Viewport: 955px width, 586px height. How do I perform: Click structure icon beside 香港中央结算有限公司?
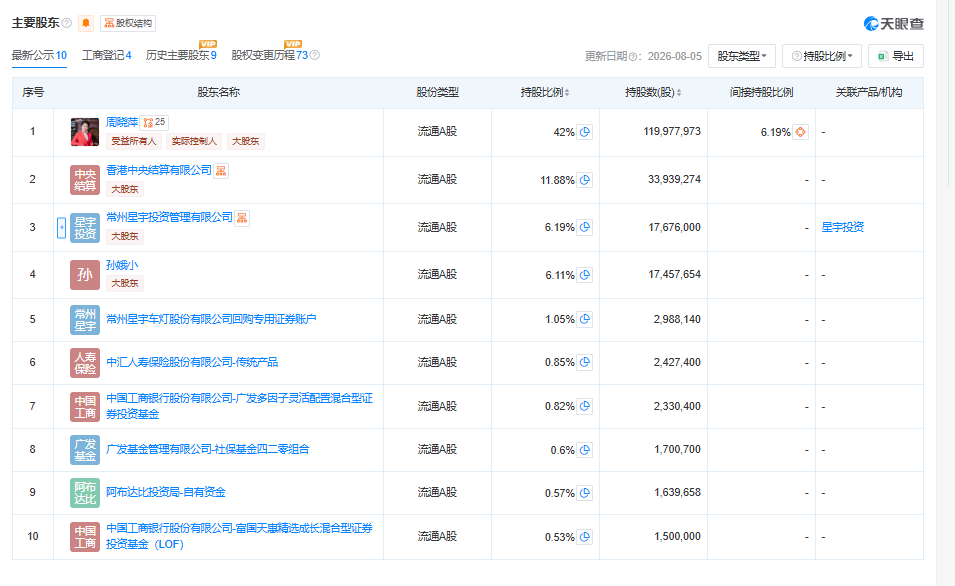coord(221,171)
